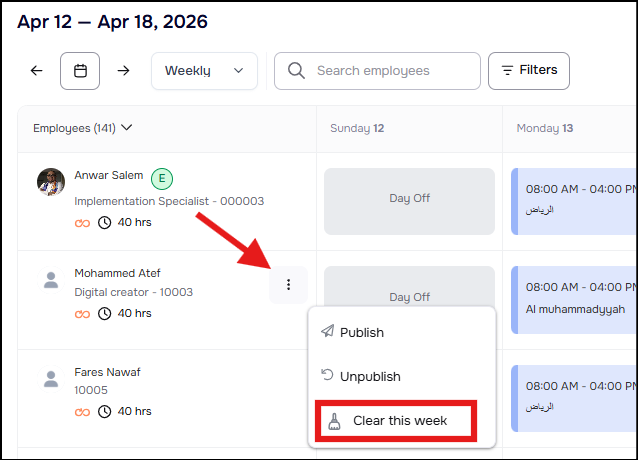Open the calendar date picker
The image size is (638, 460).
(x=80, y=71)
